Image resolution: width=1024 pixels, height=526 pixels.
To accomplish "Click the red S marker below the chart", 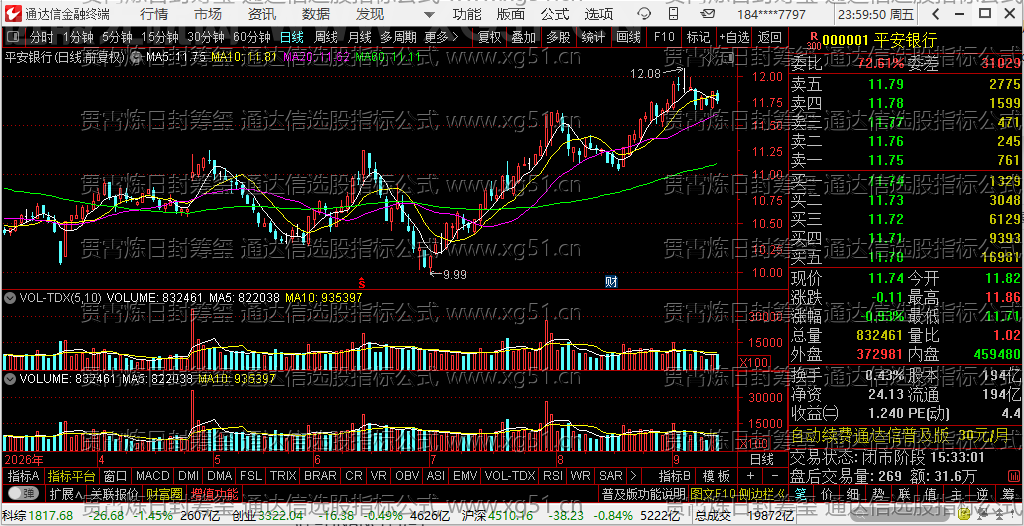I will [360, 282].
